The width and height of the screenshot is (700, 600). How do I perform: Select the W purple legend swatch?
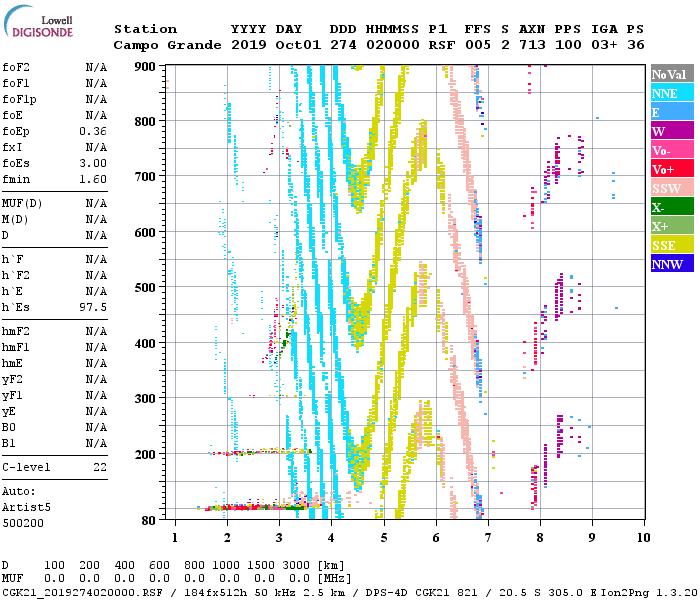click(672, 131)
